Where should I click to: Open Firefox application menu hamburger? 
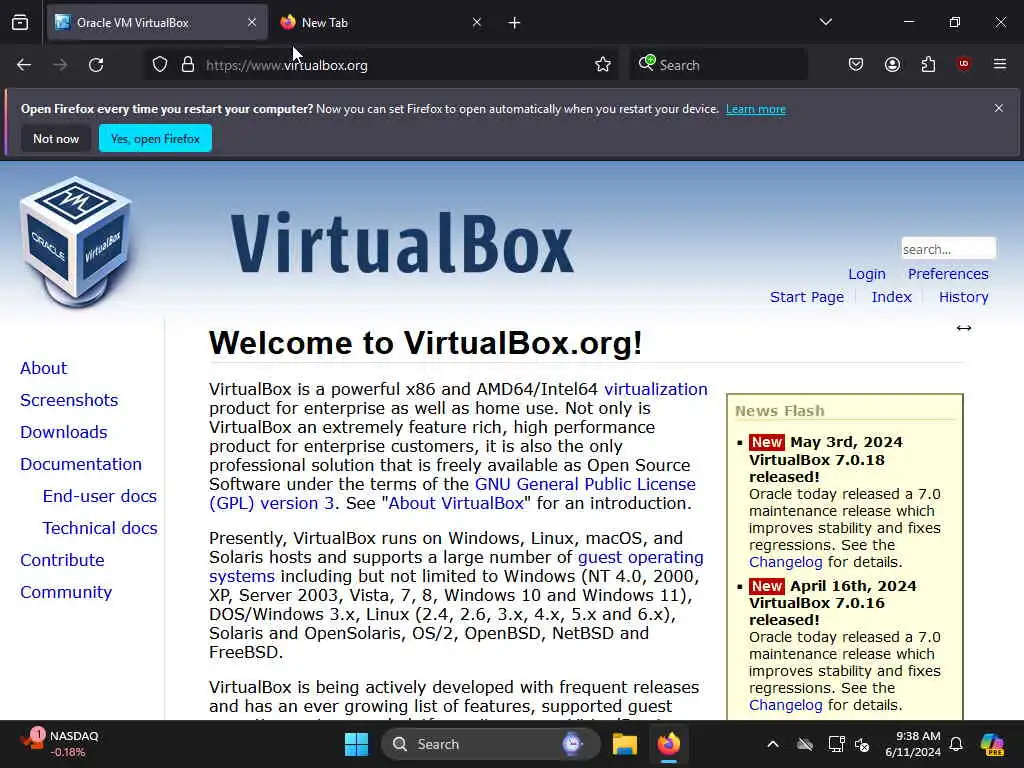(x=999, y=64)
